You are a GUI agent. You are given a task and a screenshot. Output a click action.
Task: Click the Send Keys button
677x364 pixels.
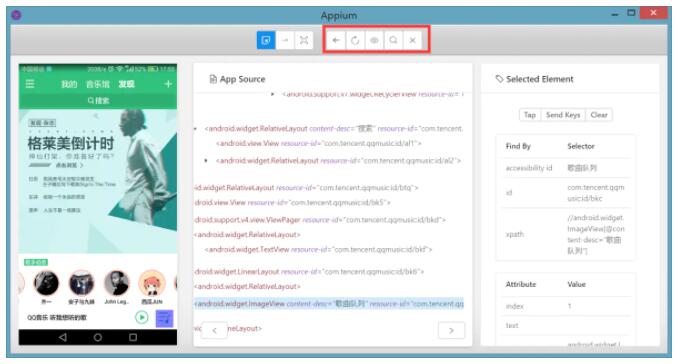[563, 115]
